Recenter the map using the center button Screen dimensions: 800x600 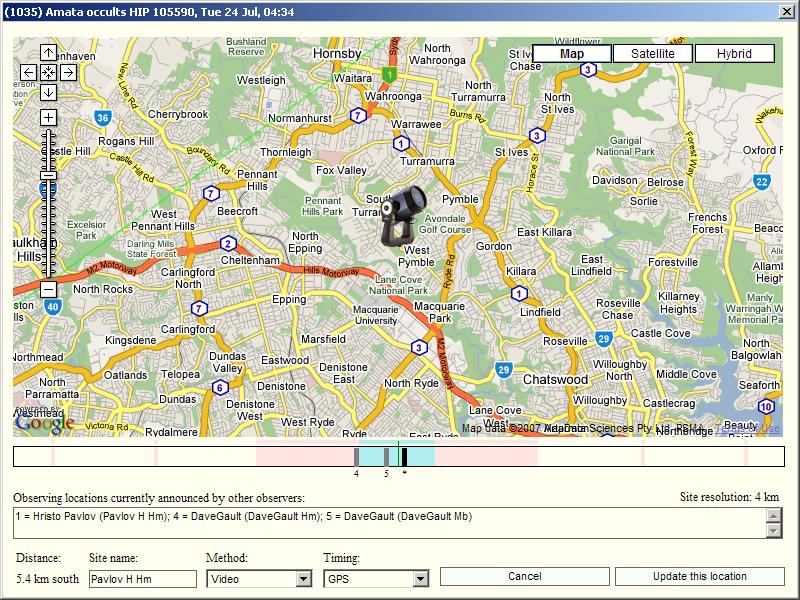click(x=48, y=72)
